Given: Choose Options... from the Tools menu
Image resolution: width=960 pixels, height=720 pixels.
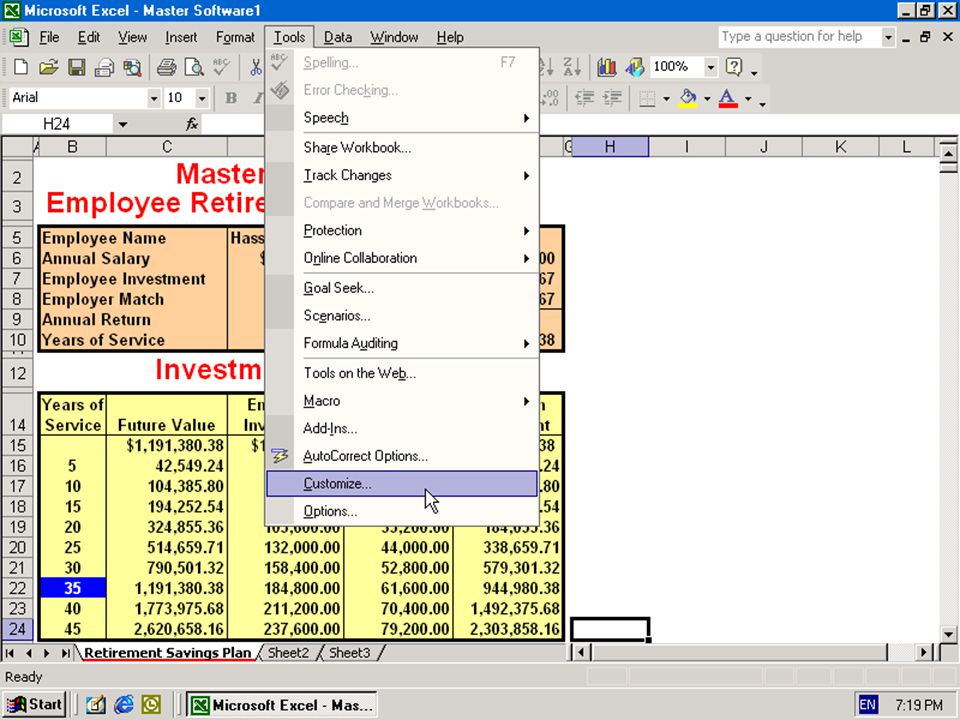Looking at the screenshot, I should pyautogui.click(x=402, y=511).
